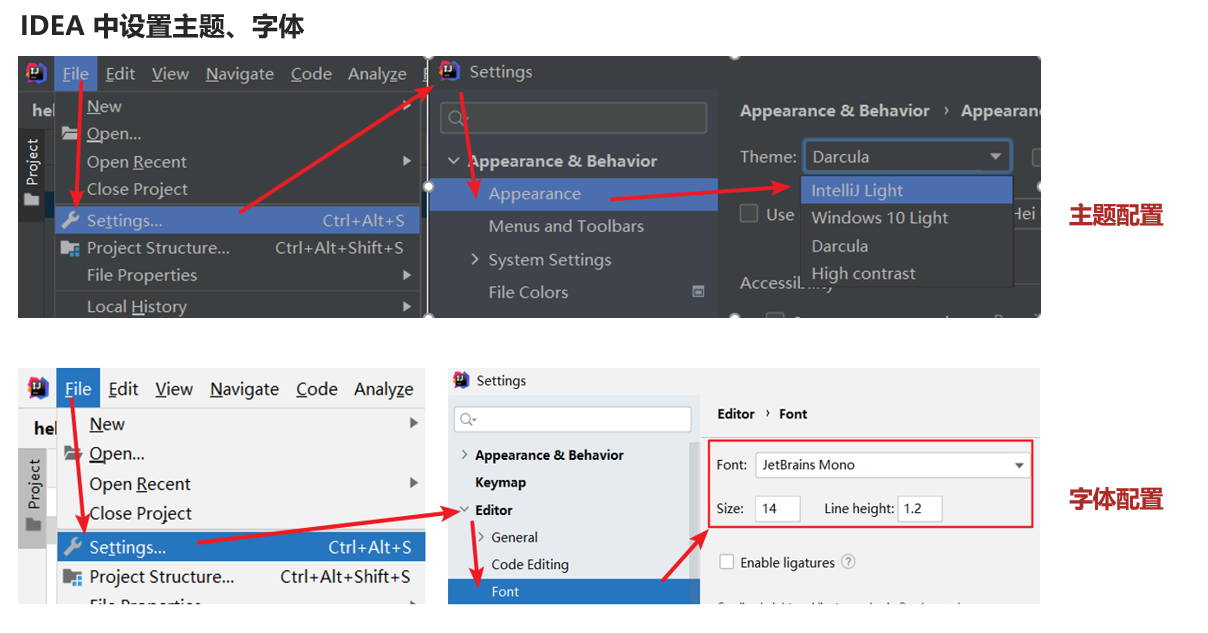
Task: Open the Font dropdown showing JetBrains Mono
Action: [x=892, y=465]
